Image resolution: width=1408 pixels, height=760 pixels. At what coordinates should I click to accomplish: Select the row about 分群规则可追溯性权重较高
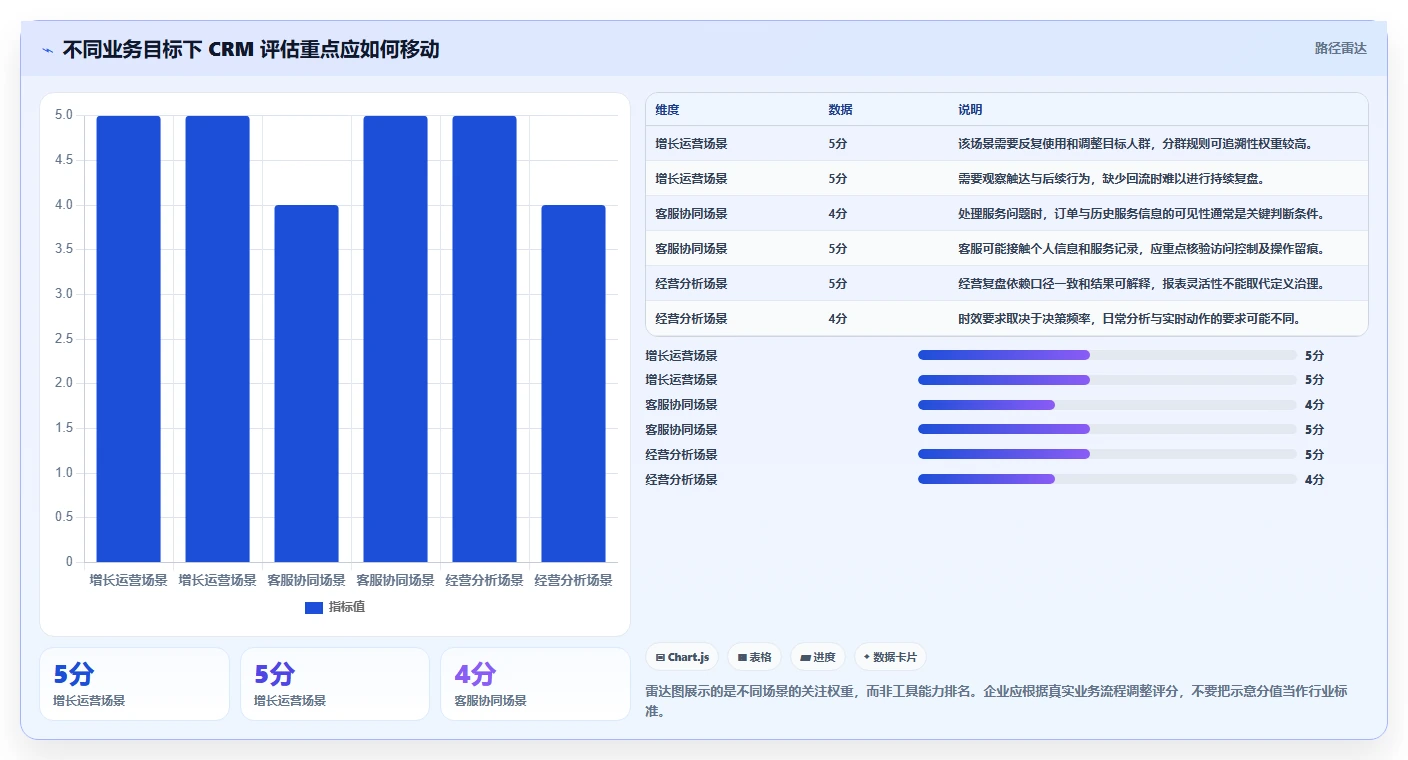(1006, 144)
